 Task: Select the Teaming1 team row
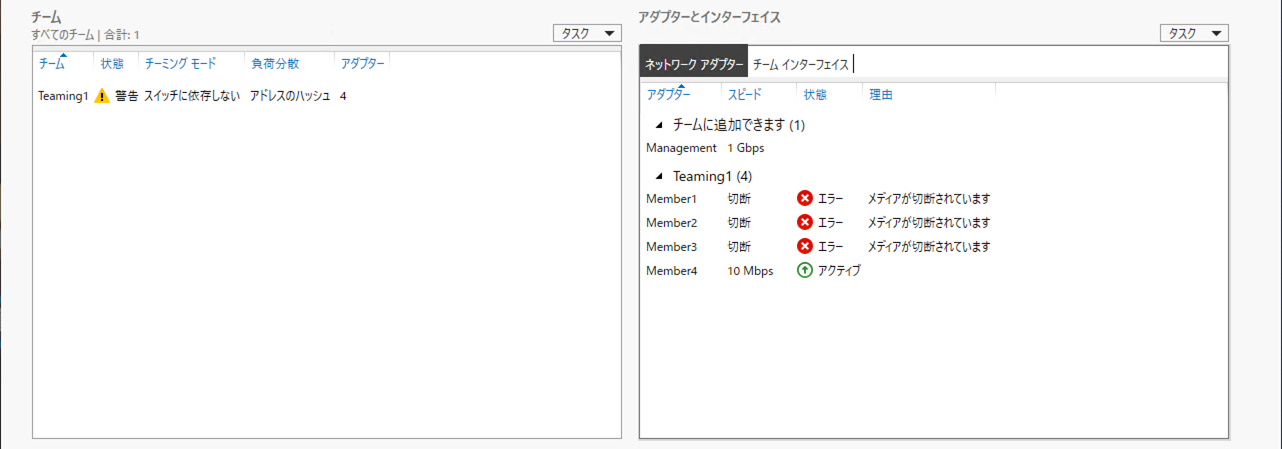(327, 97)
